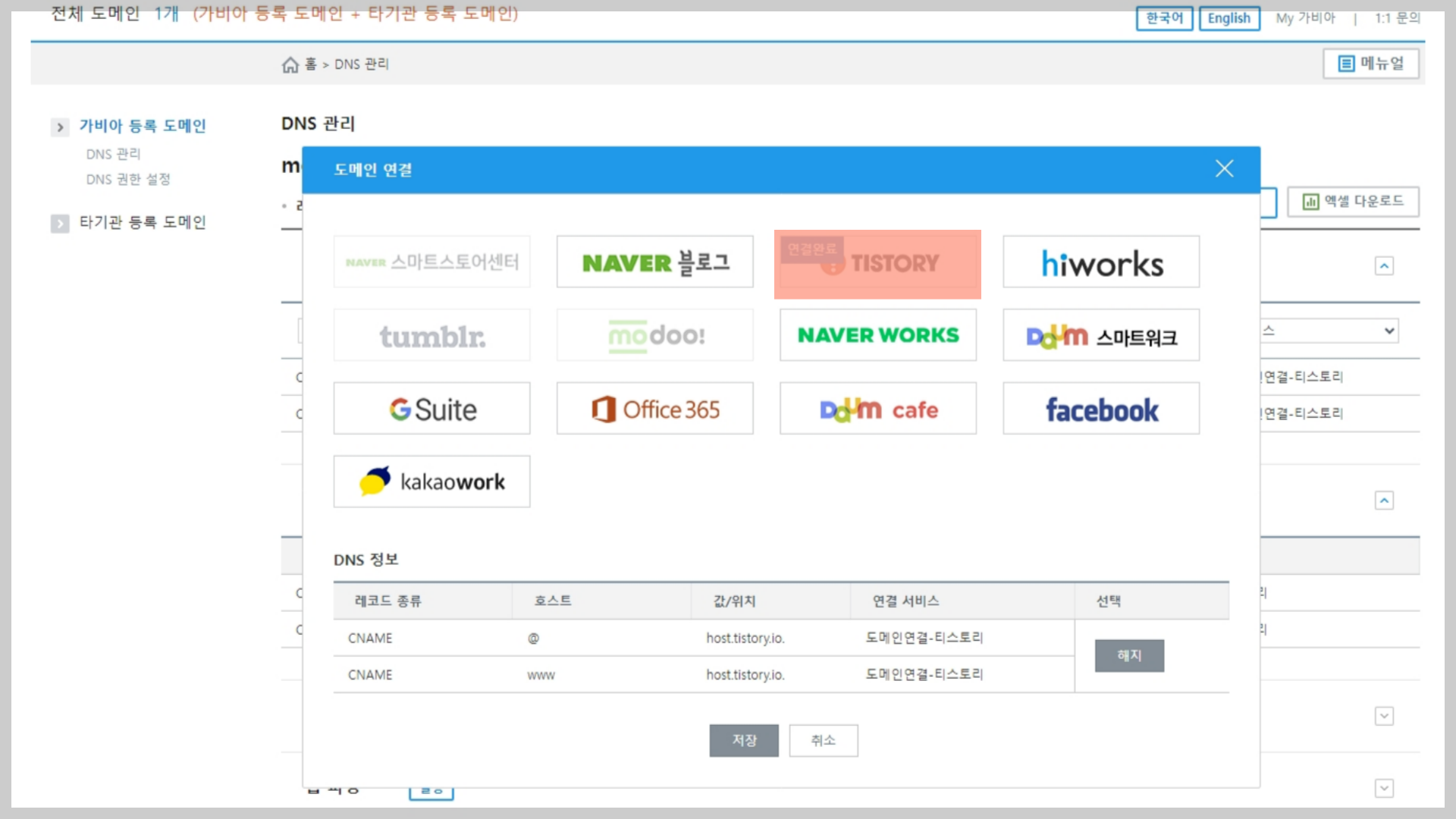Open the 메뉴얼 manual button
This screenshot has height=819, width=1456.
1370,64
